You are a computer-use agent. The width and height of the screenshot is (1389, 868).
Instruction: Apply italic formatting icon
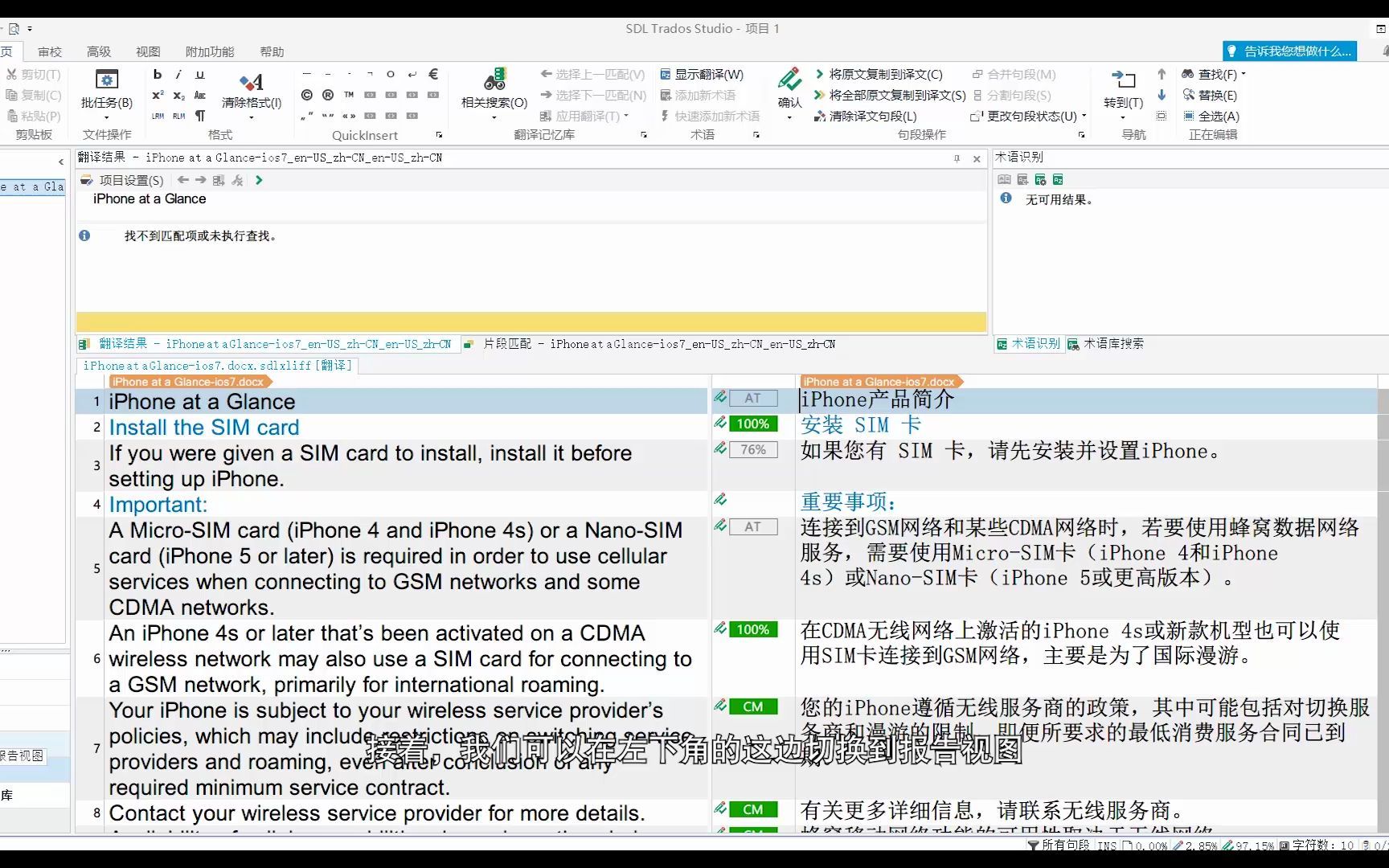178,75
